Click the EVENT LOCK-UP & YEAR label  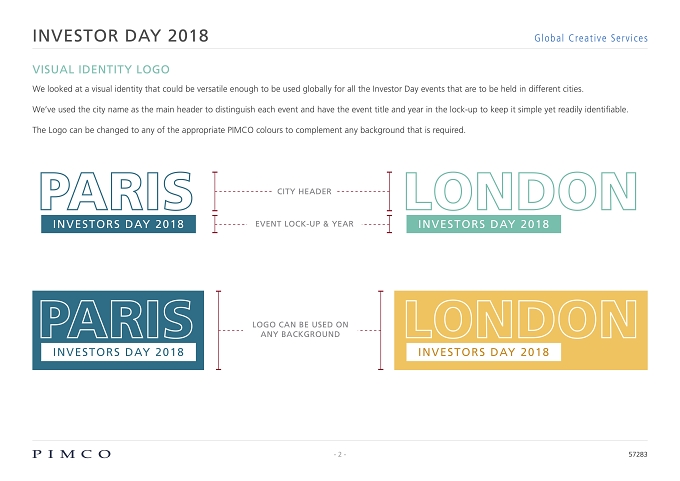[x=304, y=224]
